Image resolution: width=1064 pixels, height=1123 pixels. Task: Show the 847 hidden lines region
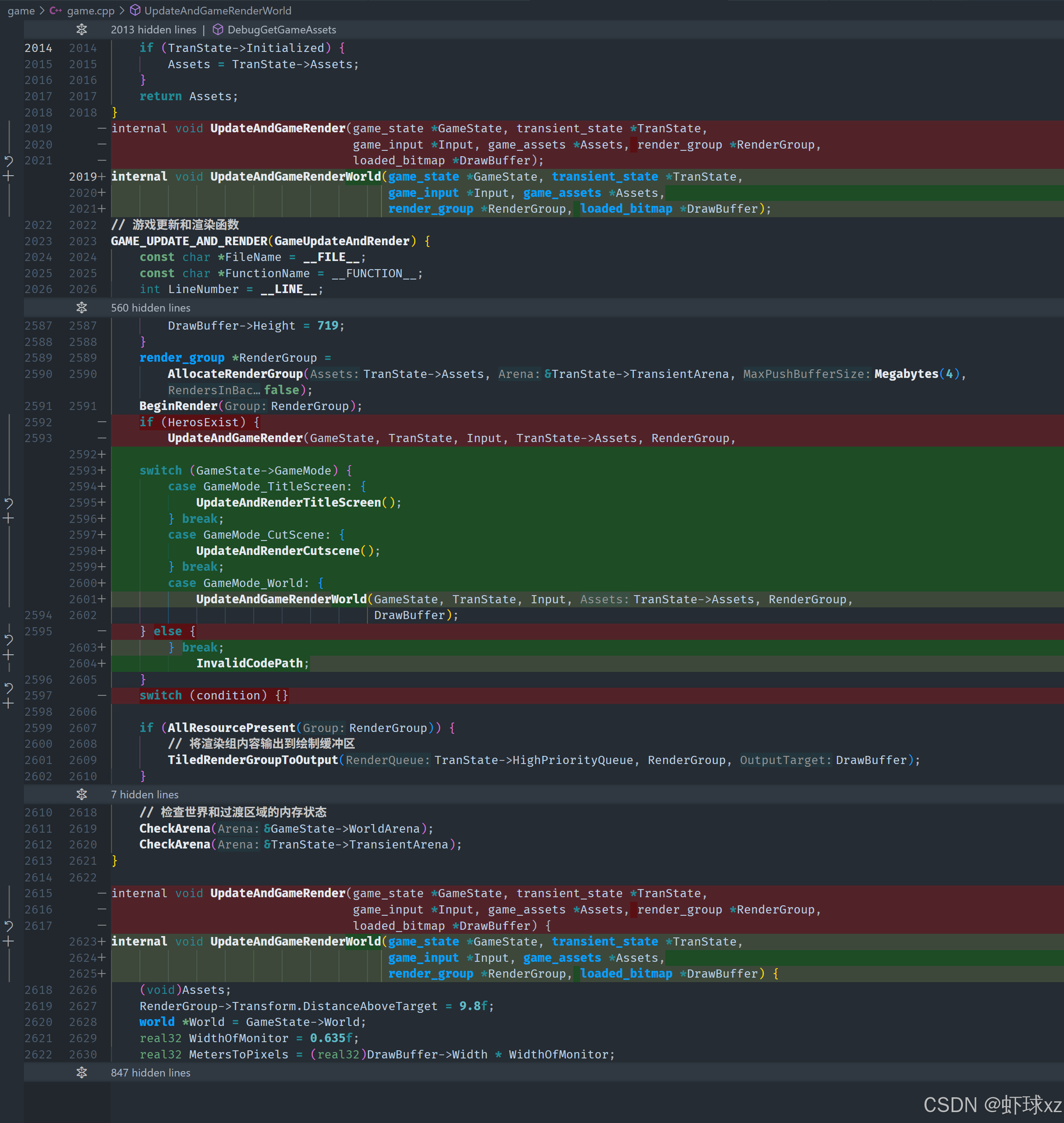point(82,1072)
